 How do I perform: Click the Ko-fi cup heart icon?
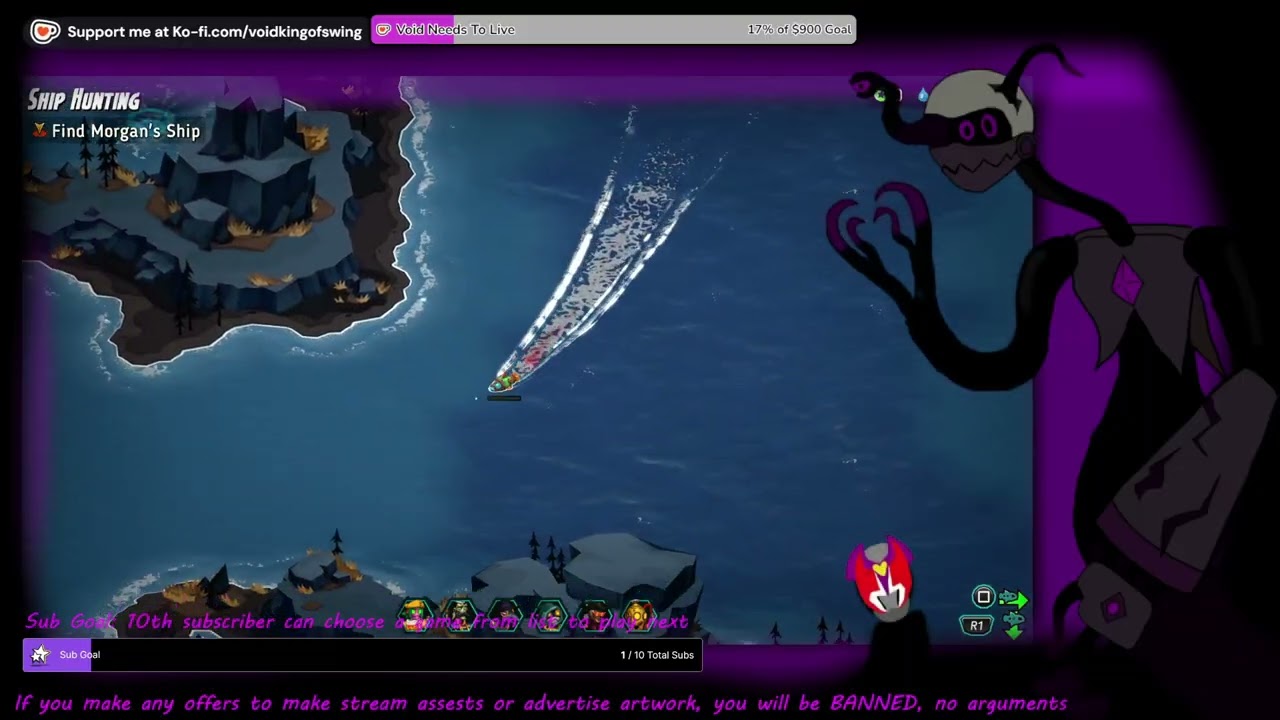[x=45, y=31]
